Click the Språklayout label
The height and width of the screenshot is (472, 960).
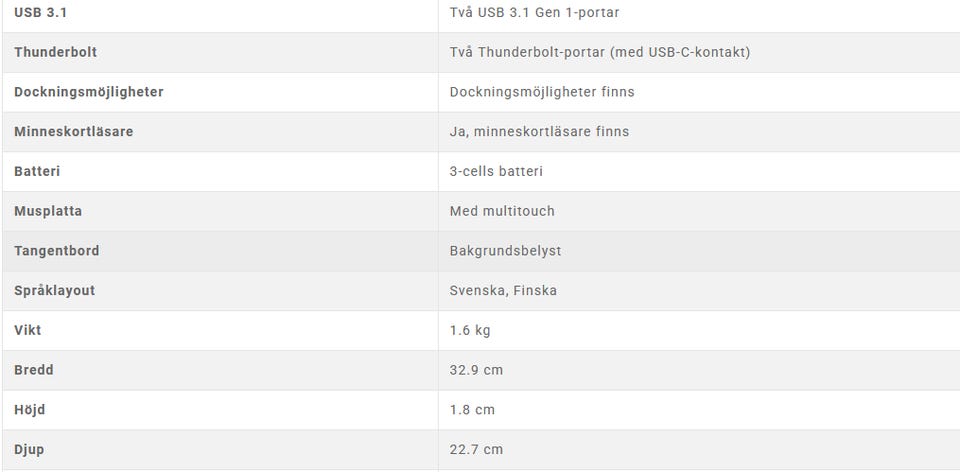coord(55,291)
